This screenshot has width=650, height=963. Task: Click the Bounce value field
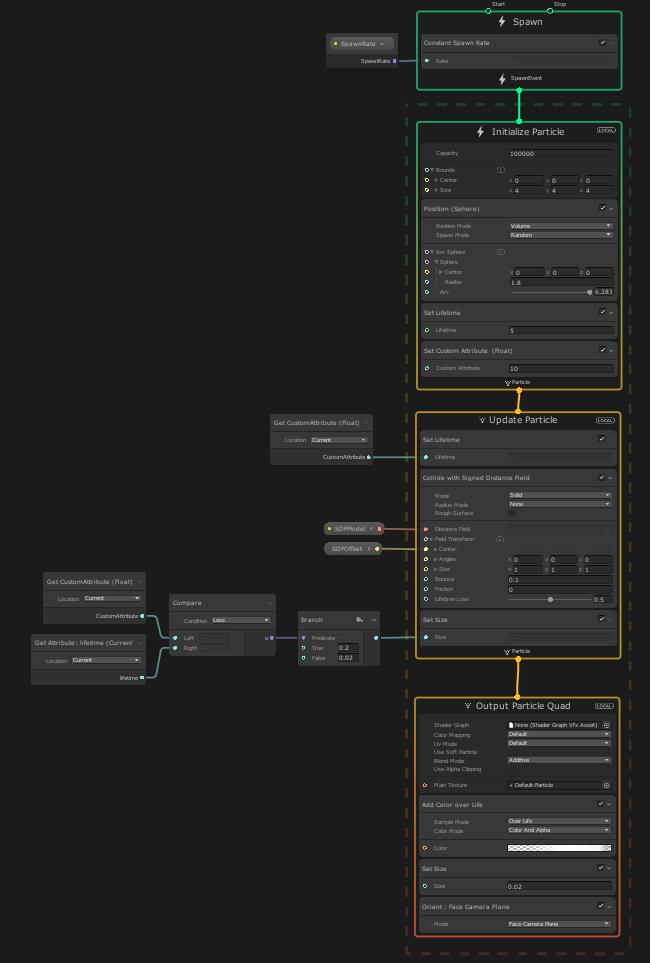(x=560, y=580)
